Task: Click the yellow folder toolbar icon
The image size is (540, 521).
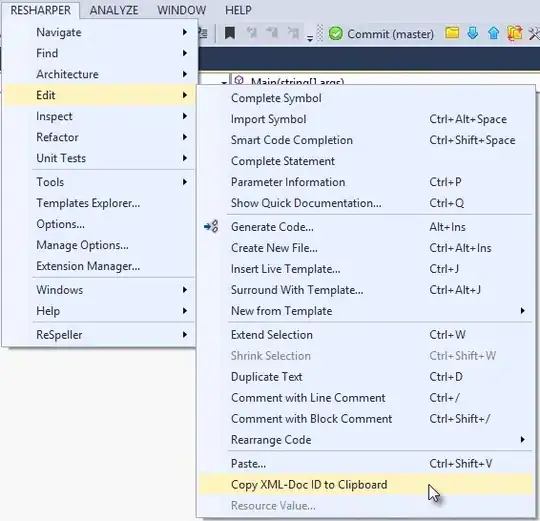Action: [452, 33]
